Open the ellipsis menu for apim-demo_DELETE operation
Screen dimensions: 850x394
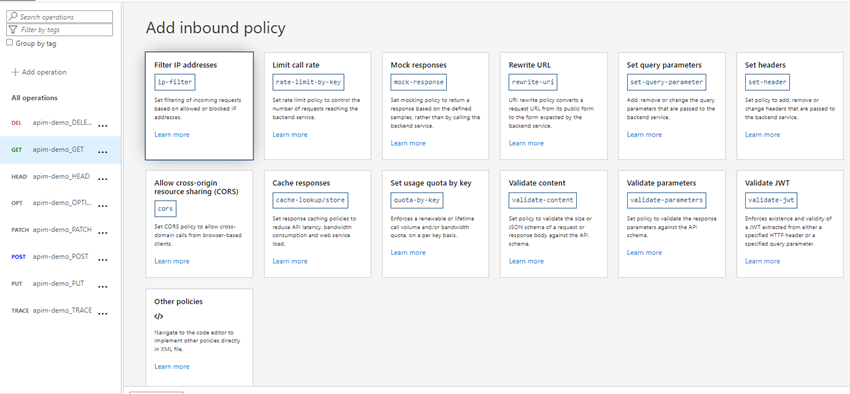102,126
